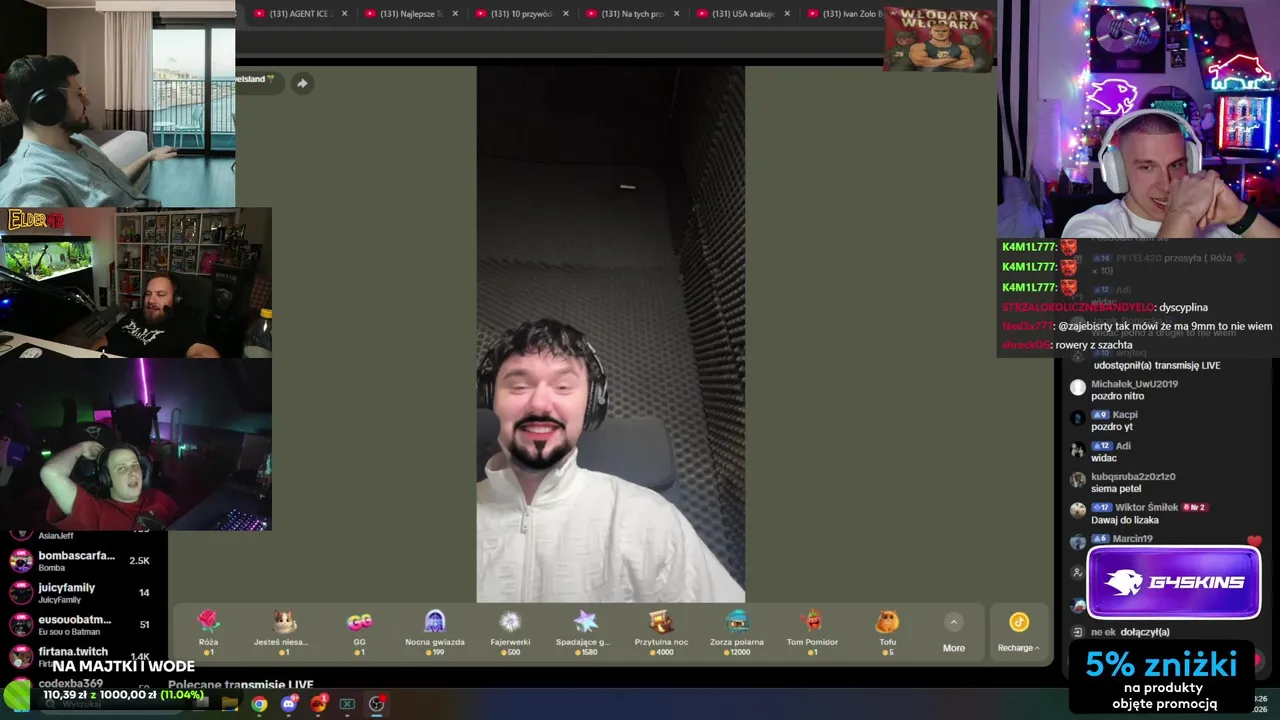Click the 'udostępnił(a) transmisję LIVE' notice
The height and width of the screenshot is (720, 1280).
(1157, 365)
